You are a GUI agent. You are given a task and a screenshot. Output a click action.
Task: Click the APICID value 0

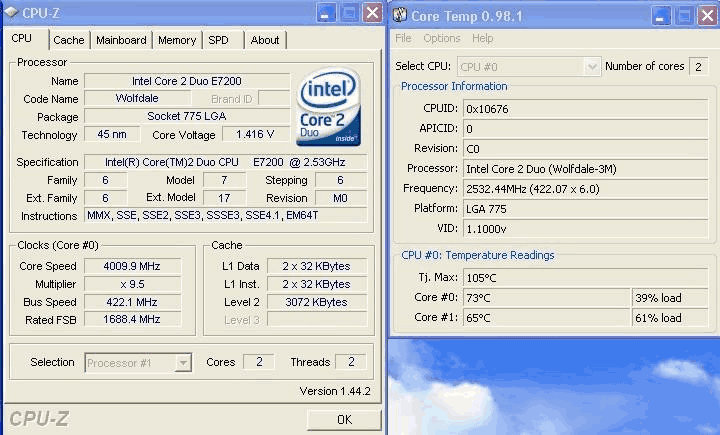click(x=585, y=129)
